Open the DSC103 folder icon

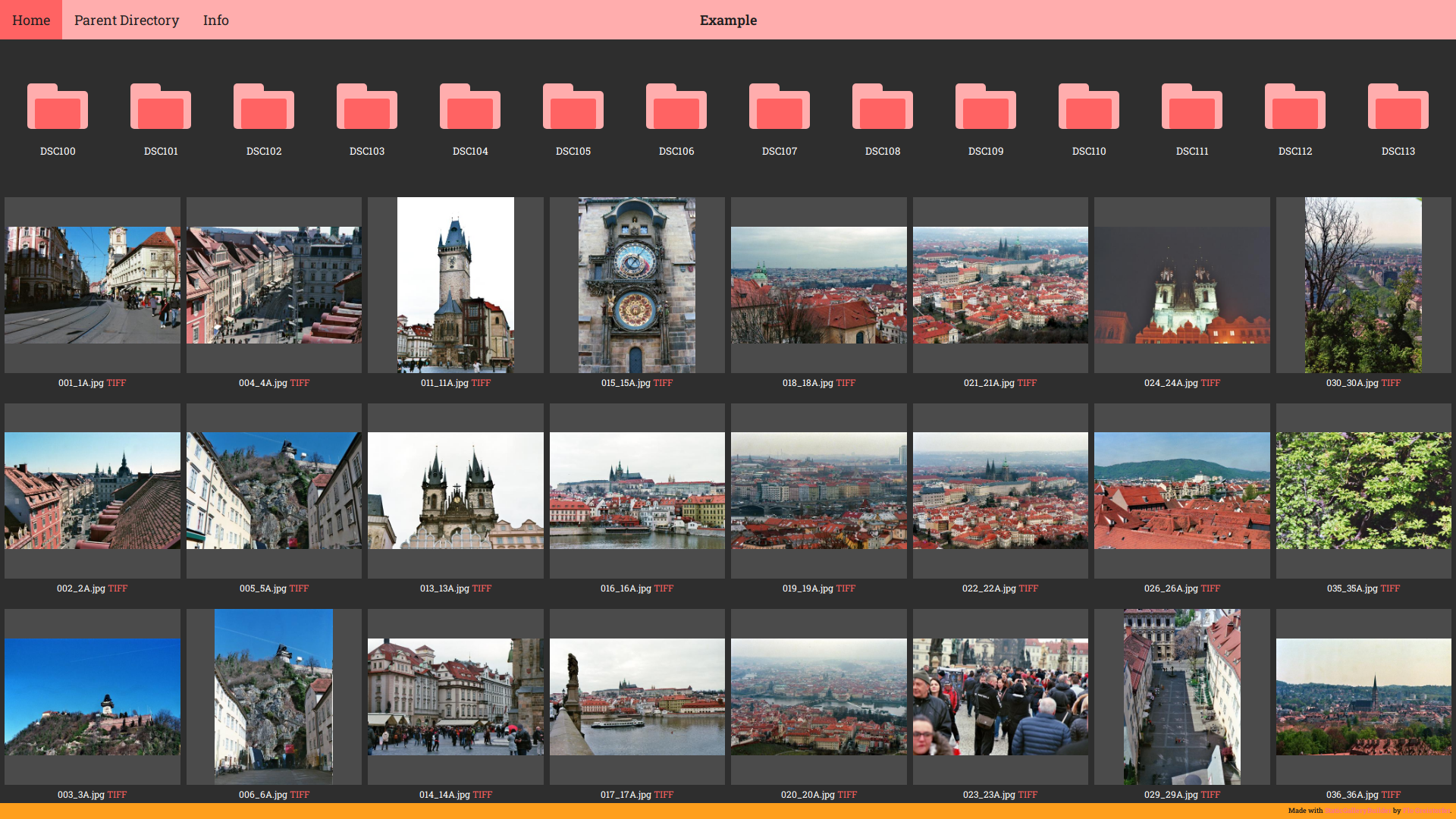(x=367, y=108)
